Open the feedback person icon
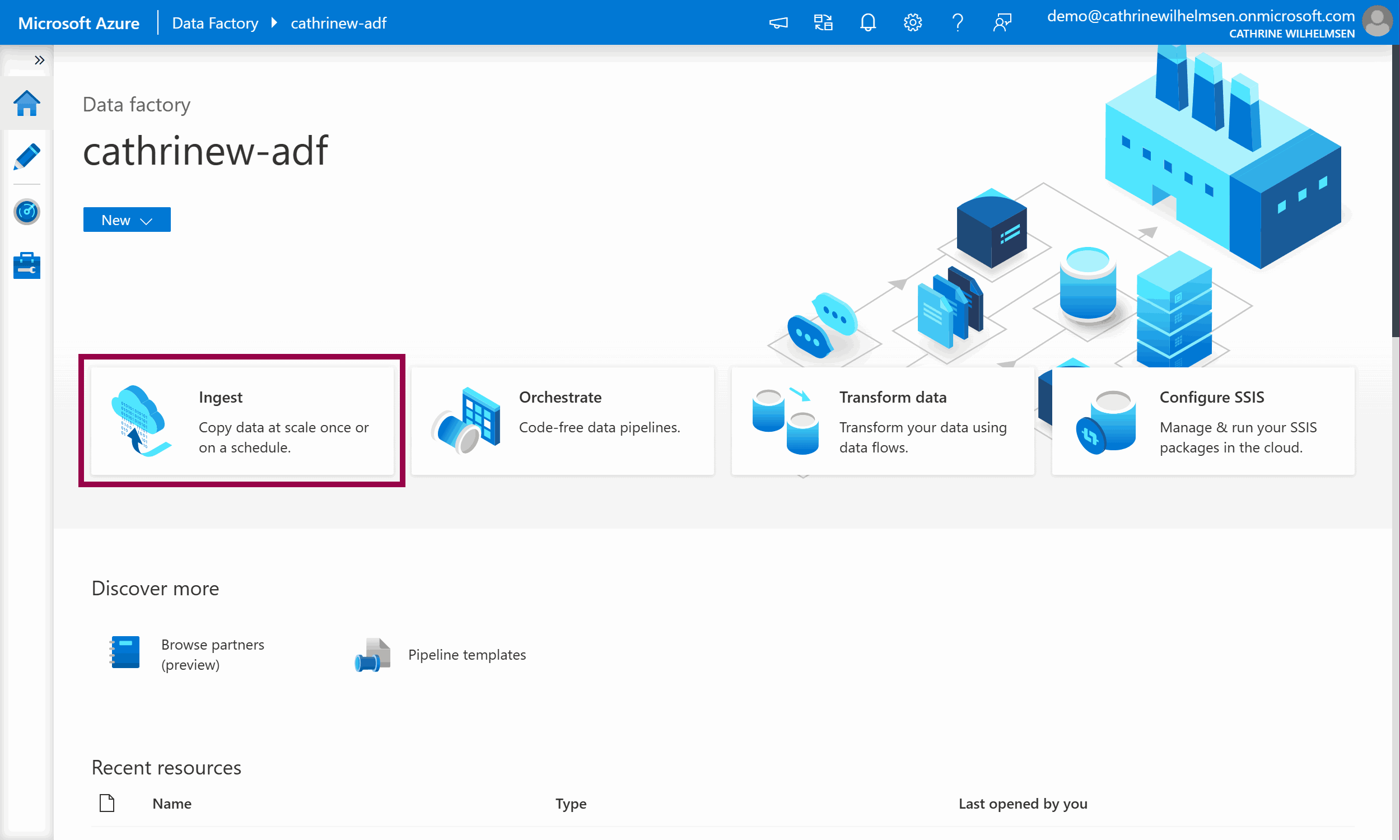Image resolution: width=1400 pixels, height=840 pixels. pos(1002,22)
